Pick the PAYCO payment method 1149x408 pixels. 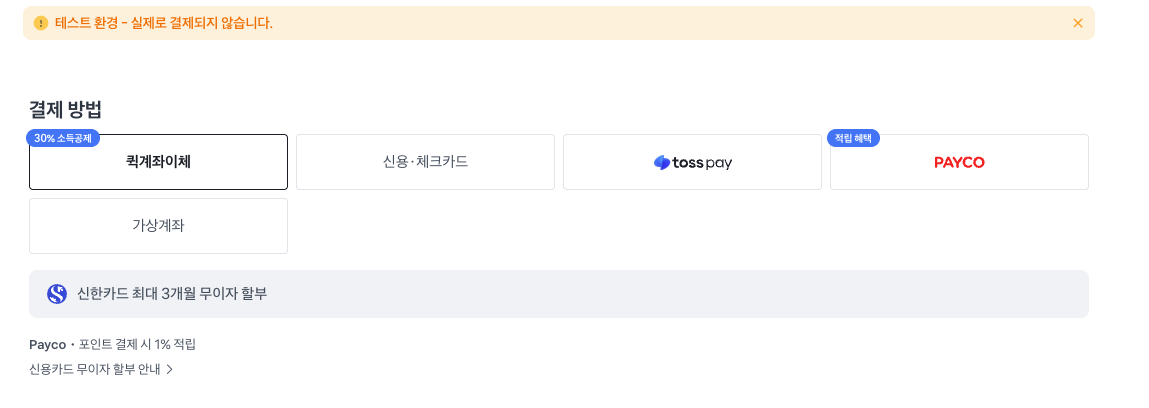point(959,162)
